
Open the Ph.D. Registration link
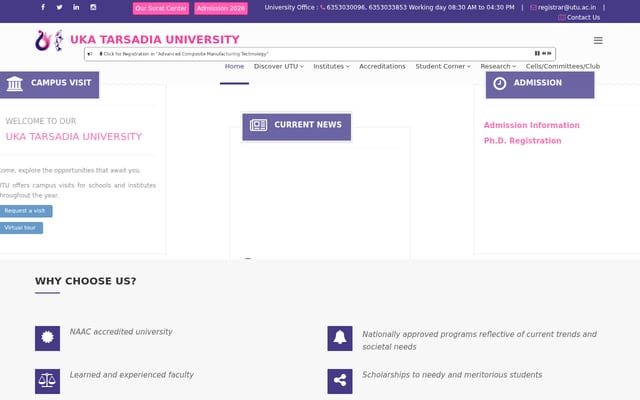pos(522,141)
